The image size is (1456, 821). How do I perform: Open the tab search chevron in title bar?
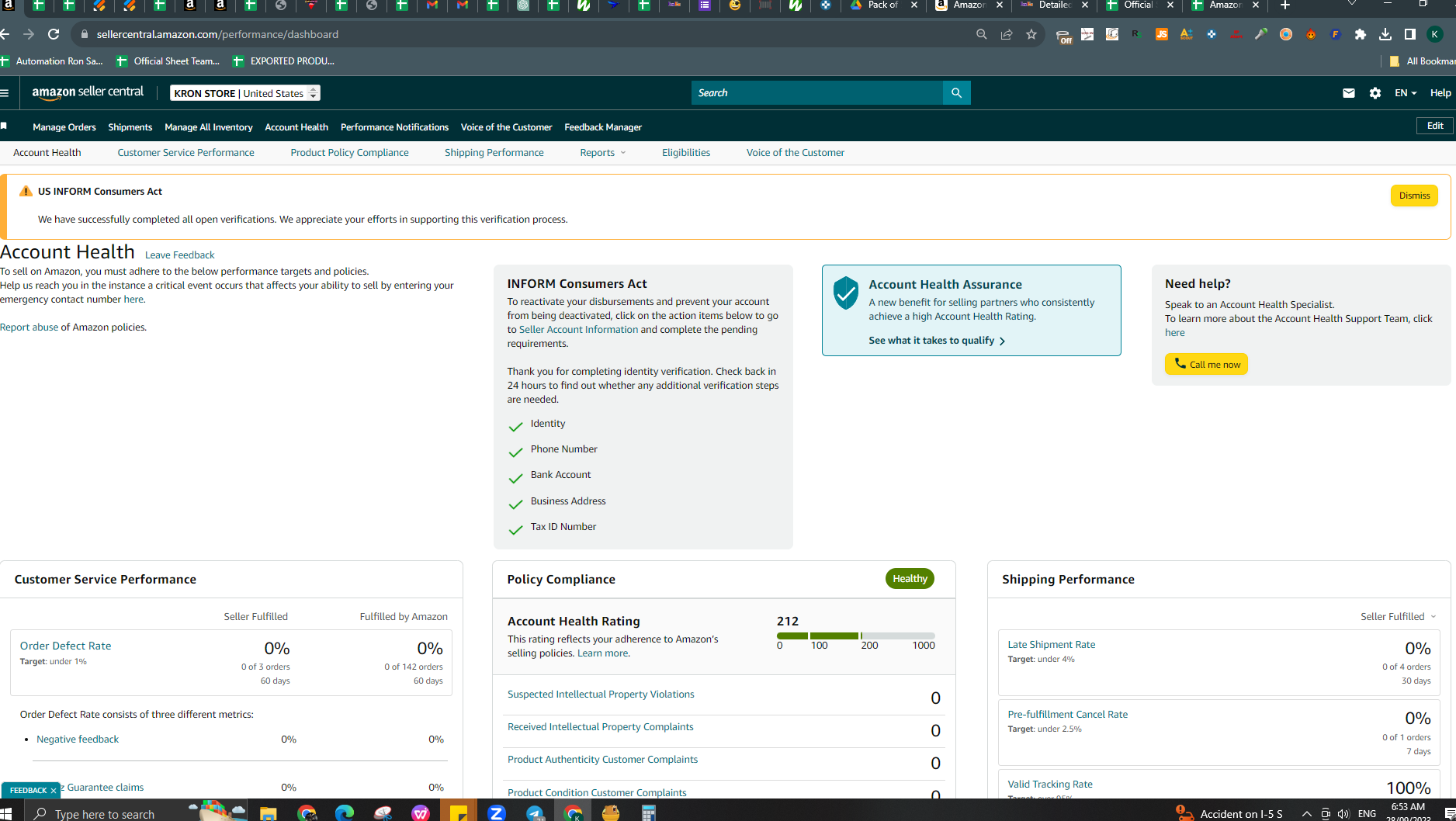point(1351,5)
